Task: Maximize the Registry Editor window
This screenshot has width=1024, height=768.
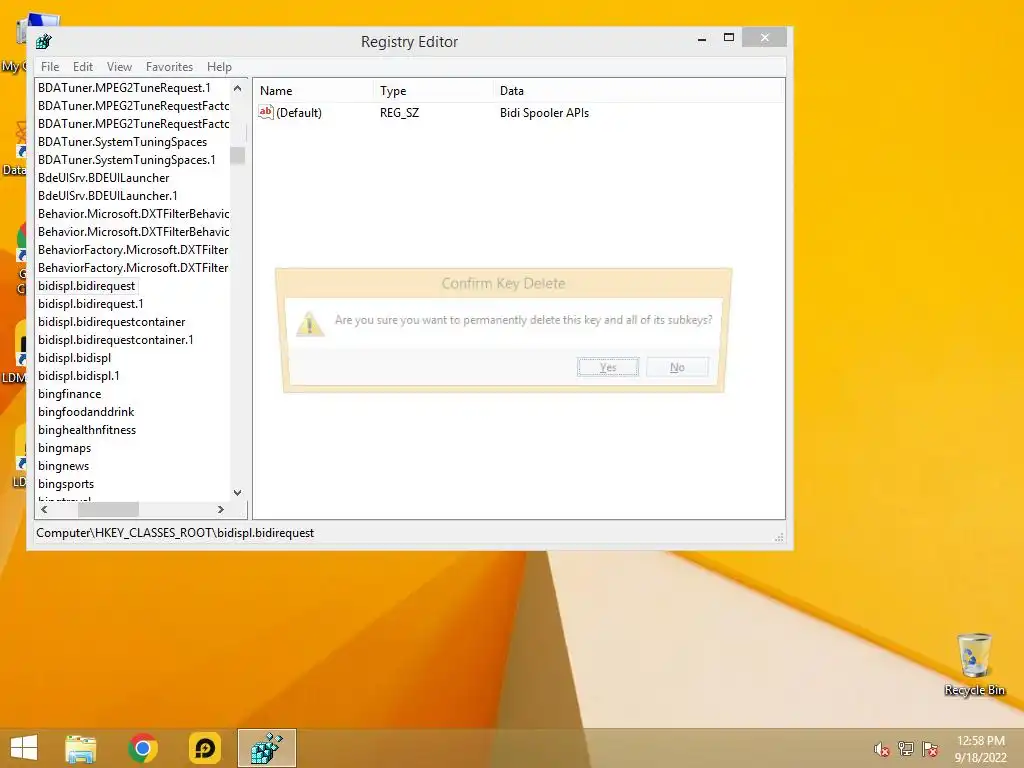Action: click(729, 38)
